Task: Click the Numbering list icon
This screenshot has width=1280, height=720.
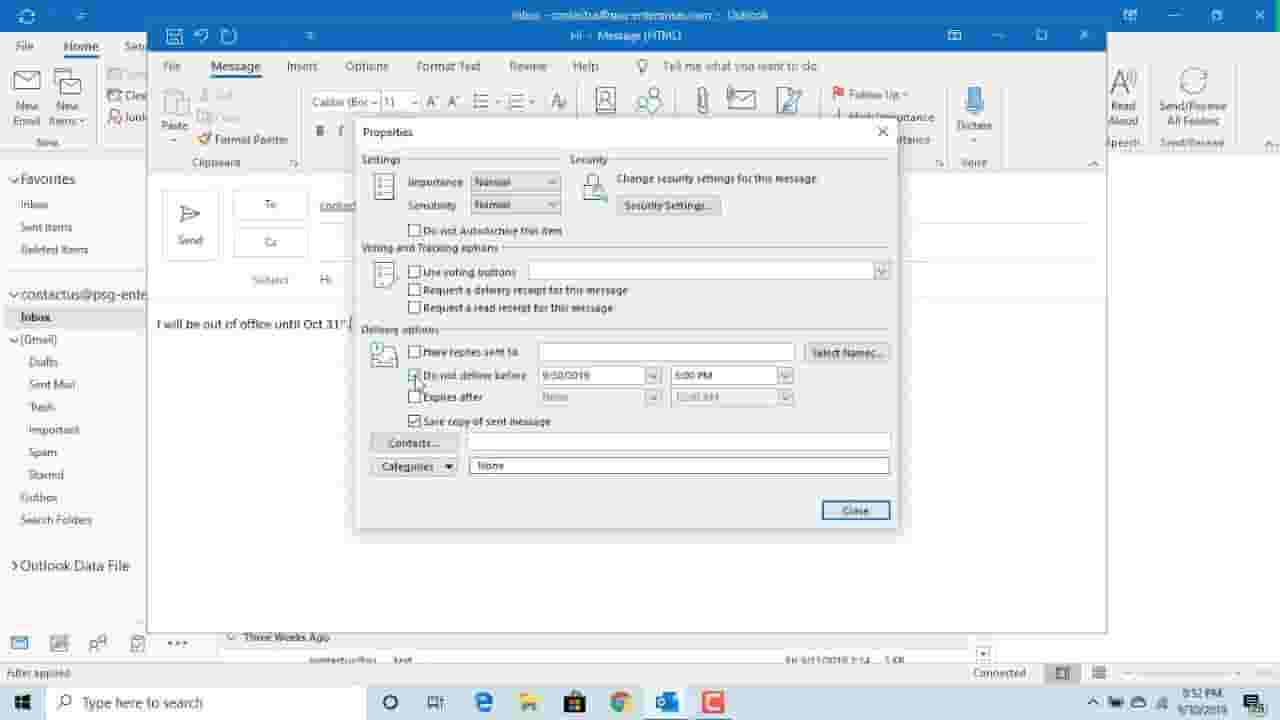Action: (517, 102)
